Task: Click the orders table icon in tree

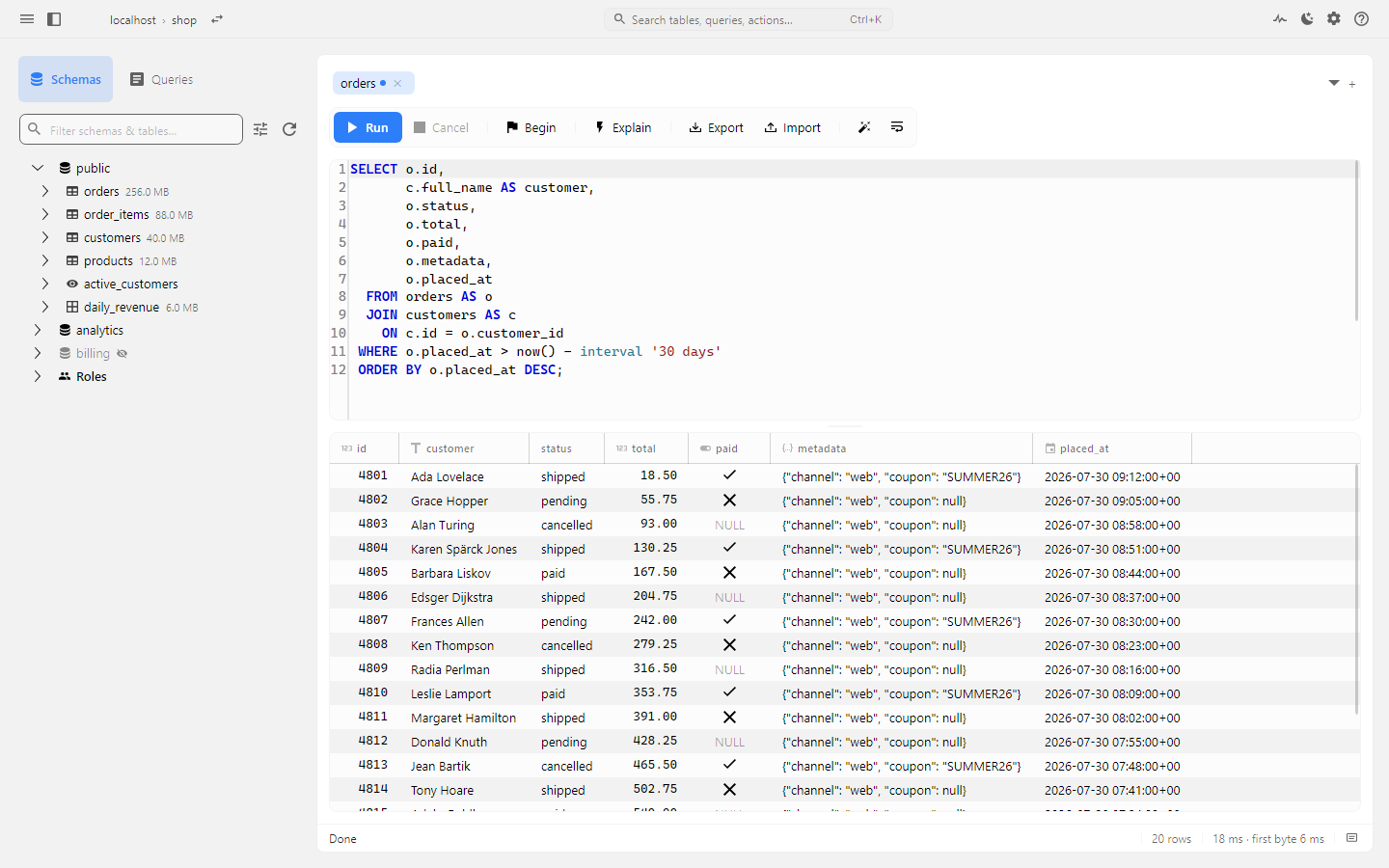Action: 72,191
